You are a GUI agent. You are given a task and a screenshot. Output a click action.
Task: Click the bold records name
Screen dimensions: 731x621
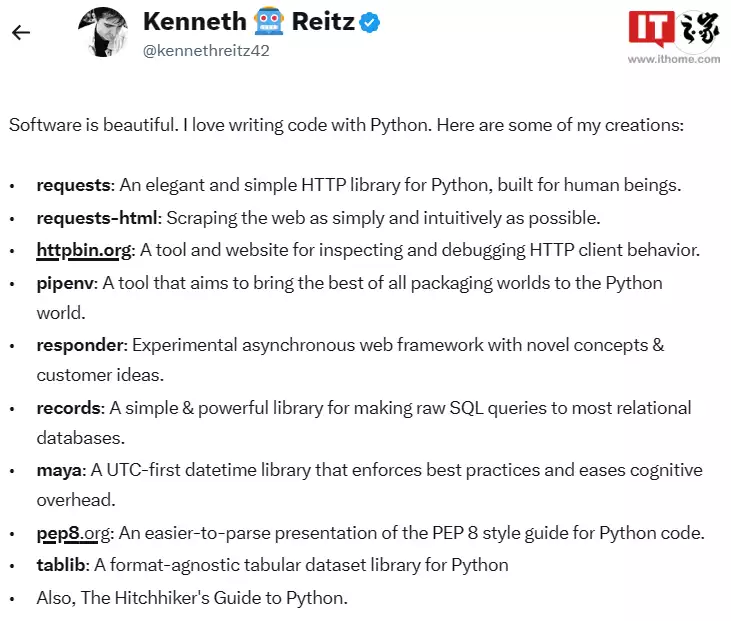point(69,408)
